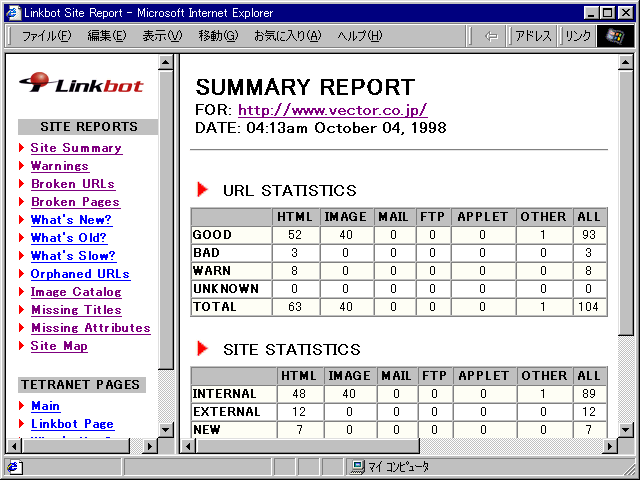Click the back arrow toolbar button

tap(491, 36)
